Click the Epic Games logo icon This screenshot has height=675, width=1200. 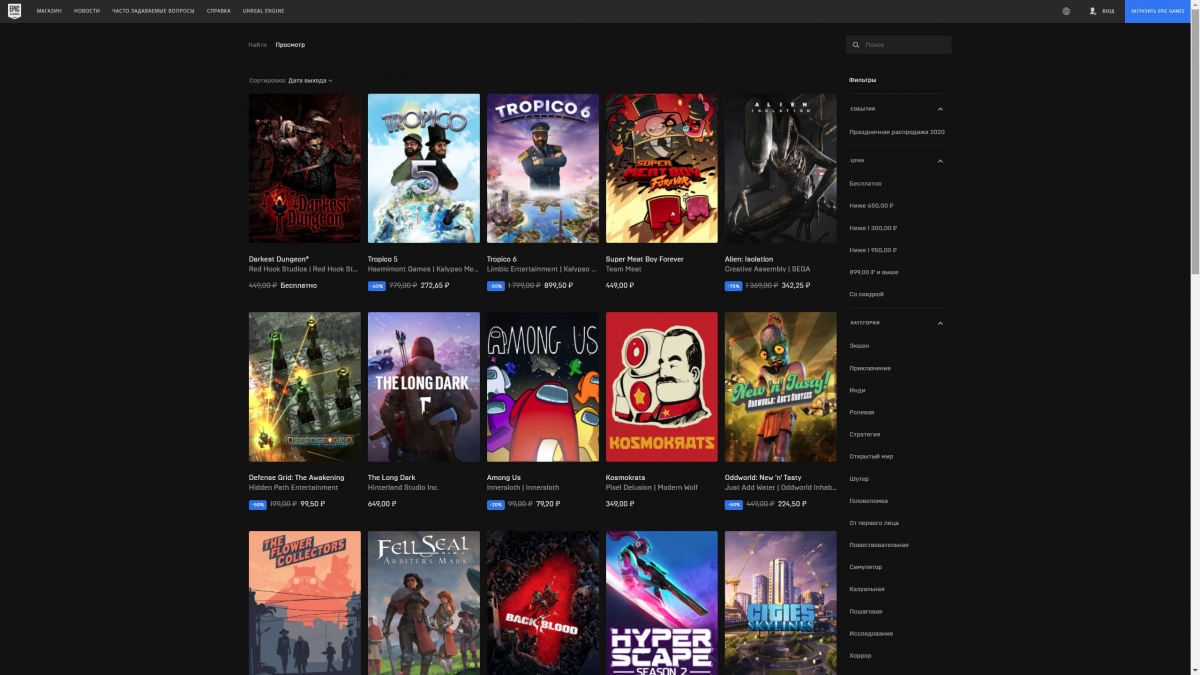(x=14, y=10)
